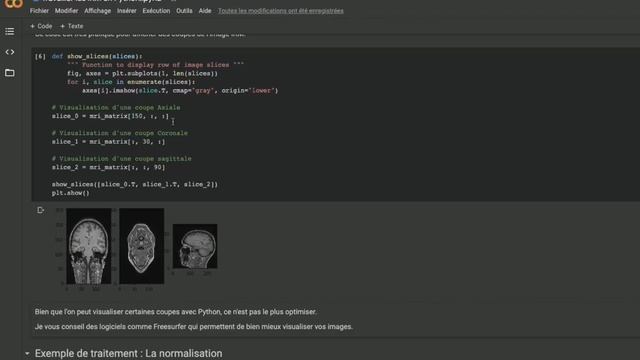Viewport: 640px width, 360px height.
Task: Click the comment 'Visualisation d'une coupe Coronale'
Action: click(120, 133)
